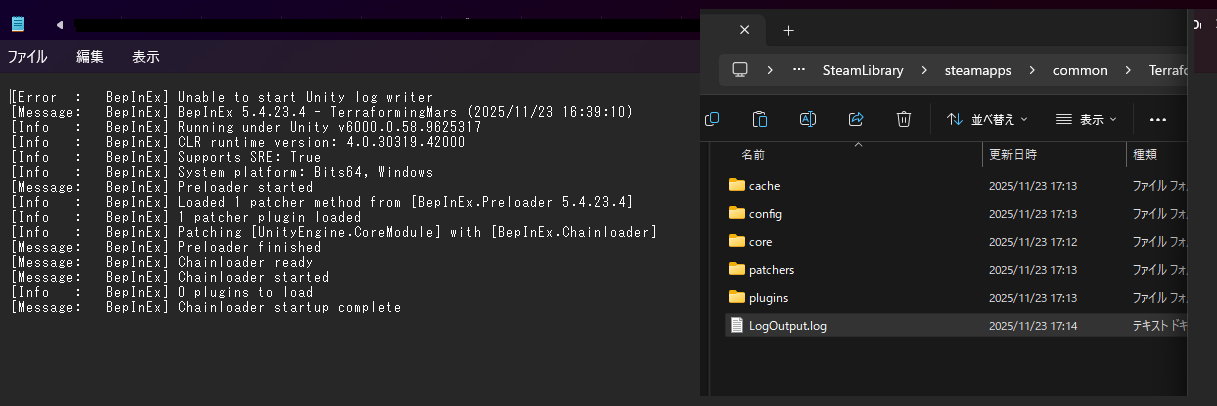
Task: Click the Rename icon in Explorer toolbar
Action: click(x=808, y=119)
